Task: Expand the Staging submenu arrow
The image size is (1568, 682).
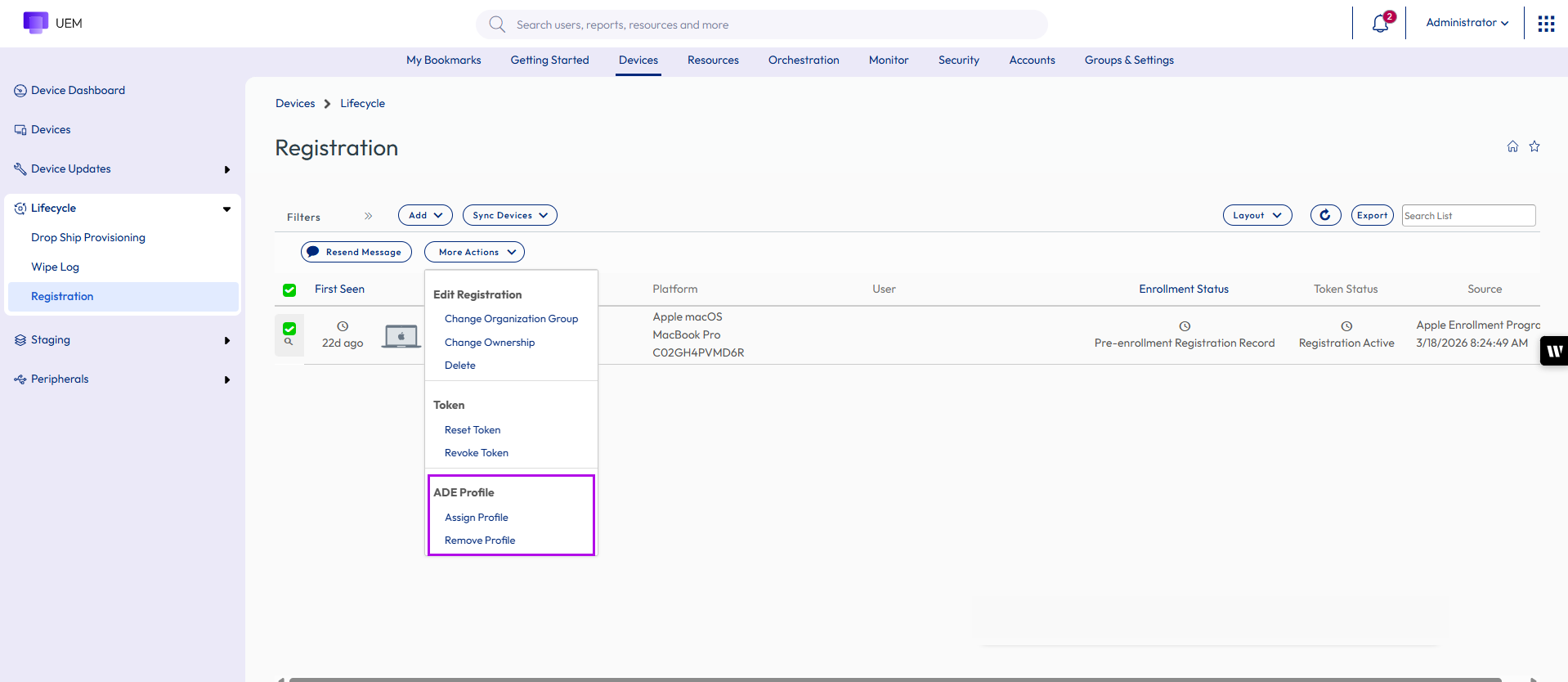Action: tap(227, 341)
